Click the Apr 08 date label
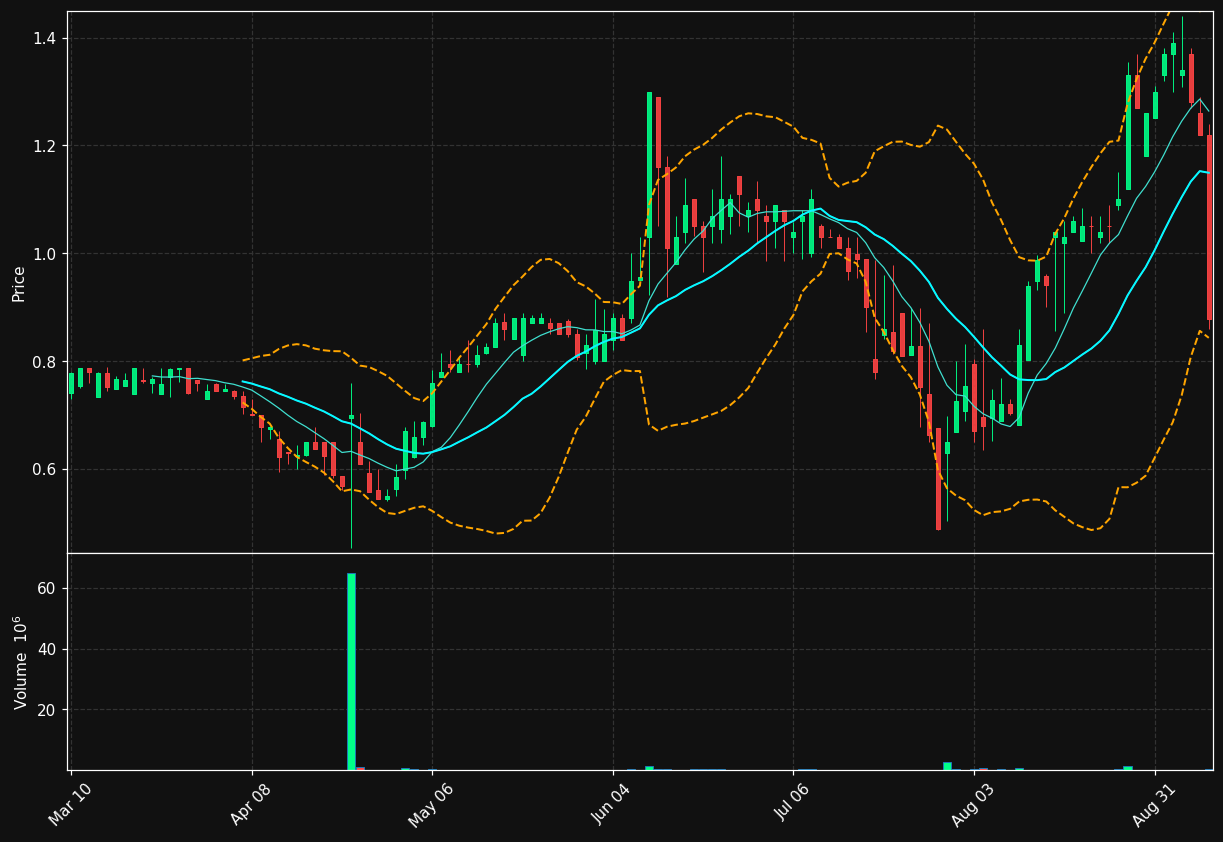The height and width of the screenshot is (842, 1223). 251,802
